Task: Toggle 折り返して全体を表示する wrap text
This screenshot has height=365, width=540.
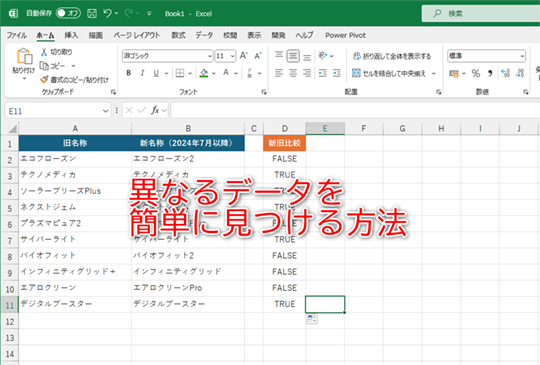Action: 392,56
